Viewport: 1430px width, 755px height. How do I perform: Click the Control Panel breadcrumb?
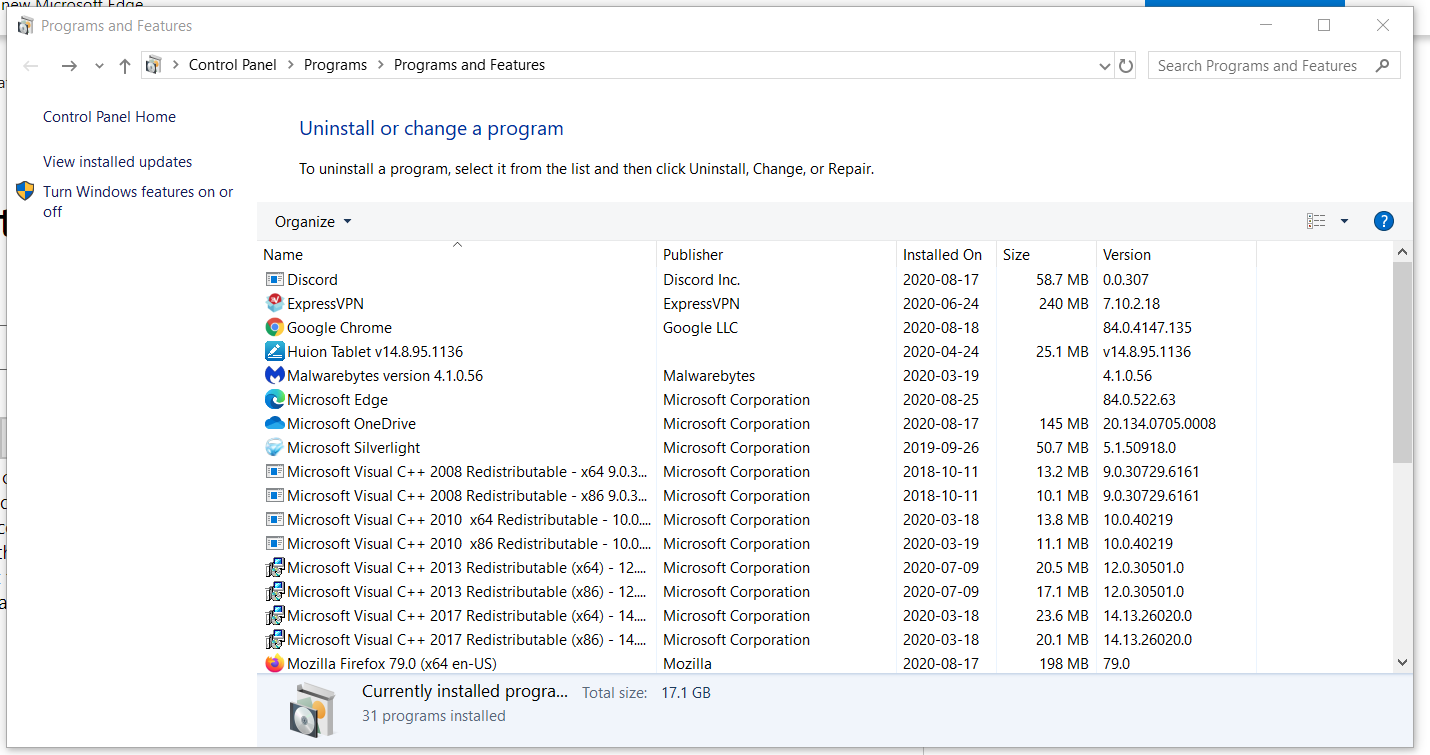pos(233,65)
